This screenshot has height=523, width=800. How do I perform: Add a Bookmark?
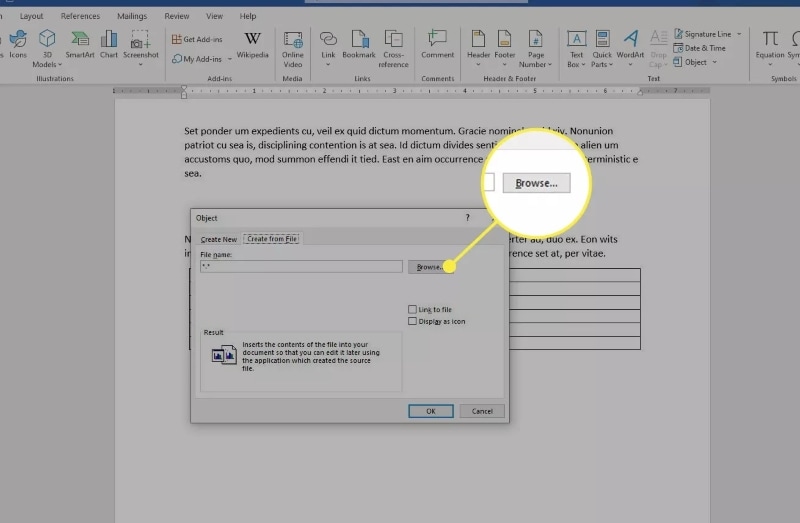click(x=359, y=44)
